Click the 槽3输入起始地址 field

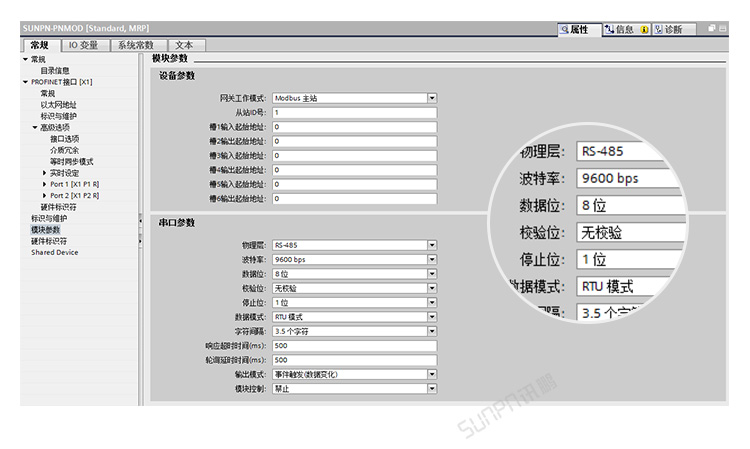[354, 155]
